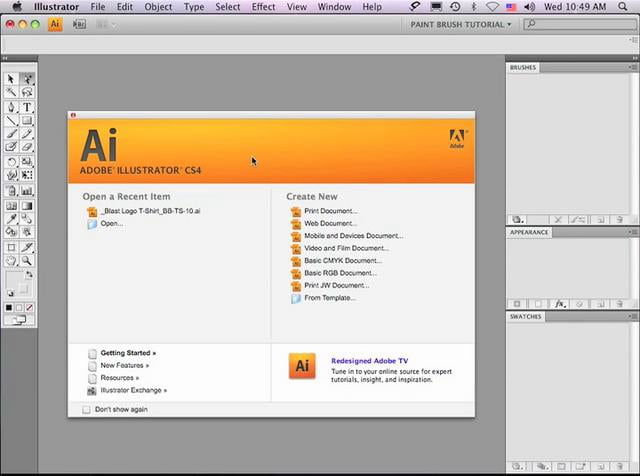Open Adobe Bridge from the application bar
Image resolution: width=640 pixels, height=476 pixels.
click(x=79, y=24)
